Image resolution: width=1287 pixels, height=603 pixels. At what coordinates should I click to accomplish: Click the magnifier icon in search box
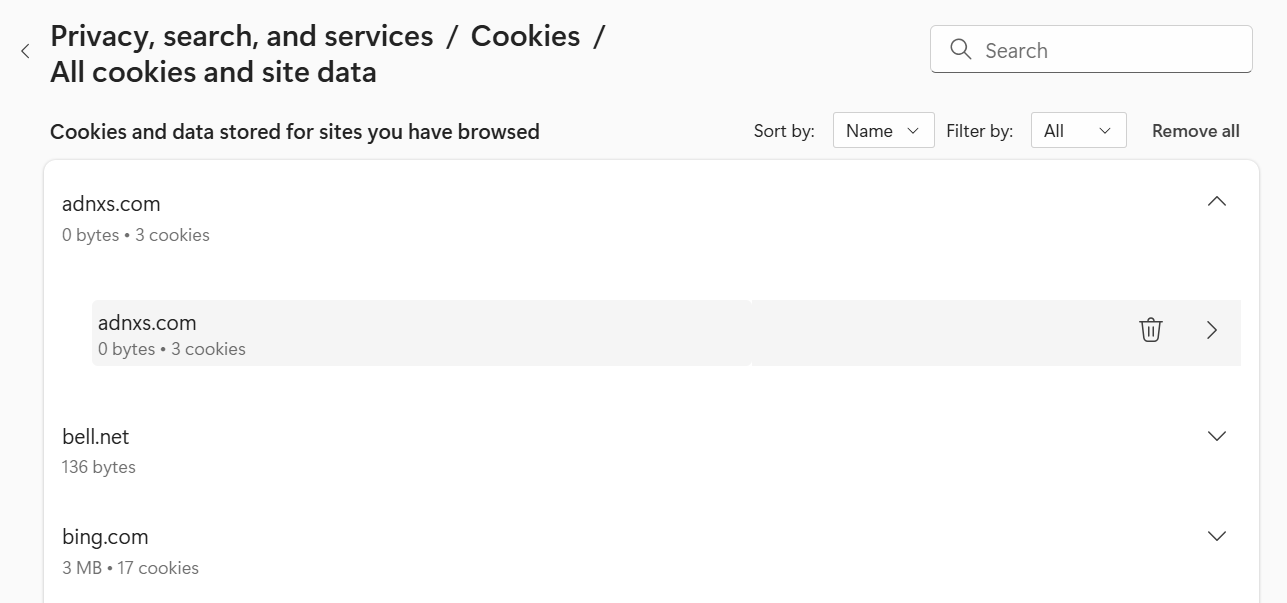tap(961, 50)
